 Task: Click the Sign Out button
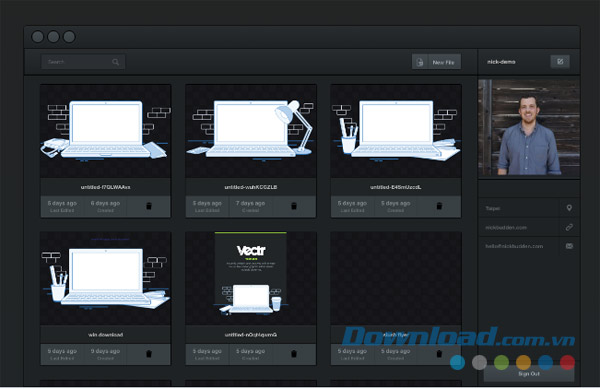point(529,374)
